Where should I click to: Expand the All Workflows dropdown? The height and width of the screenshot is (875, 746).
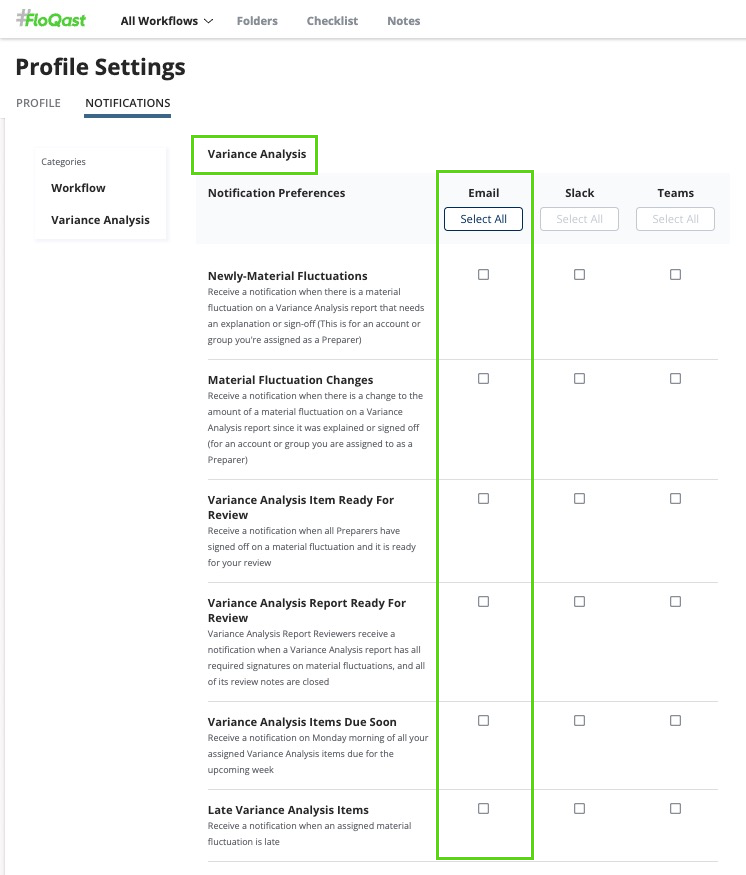pos(166,21)
